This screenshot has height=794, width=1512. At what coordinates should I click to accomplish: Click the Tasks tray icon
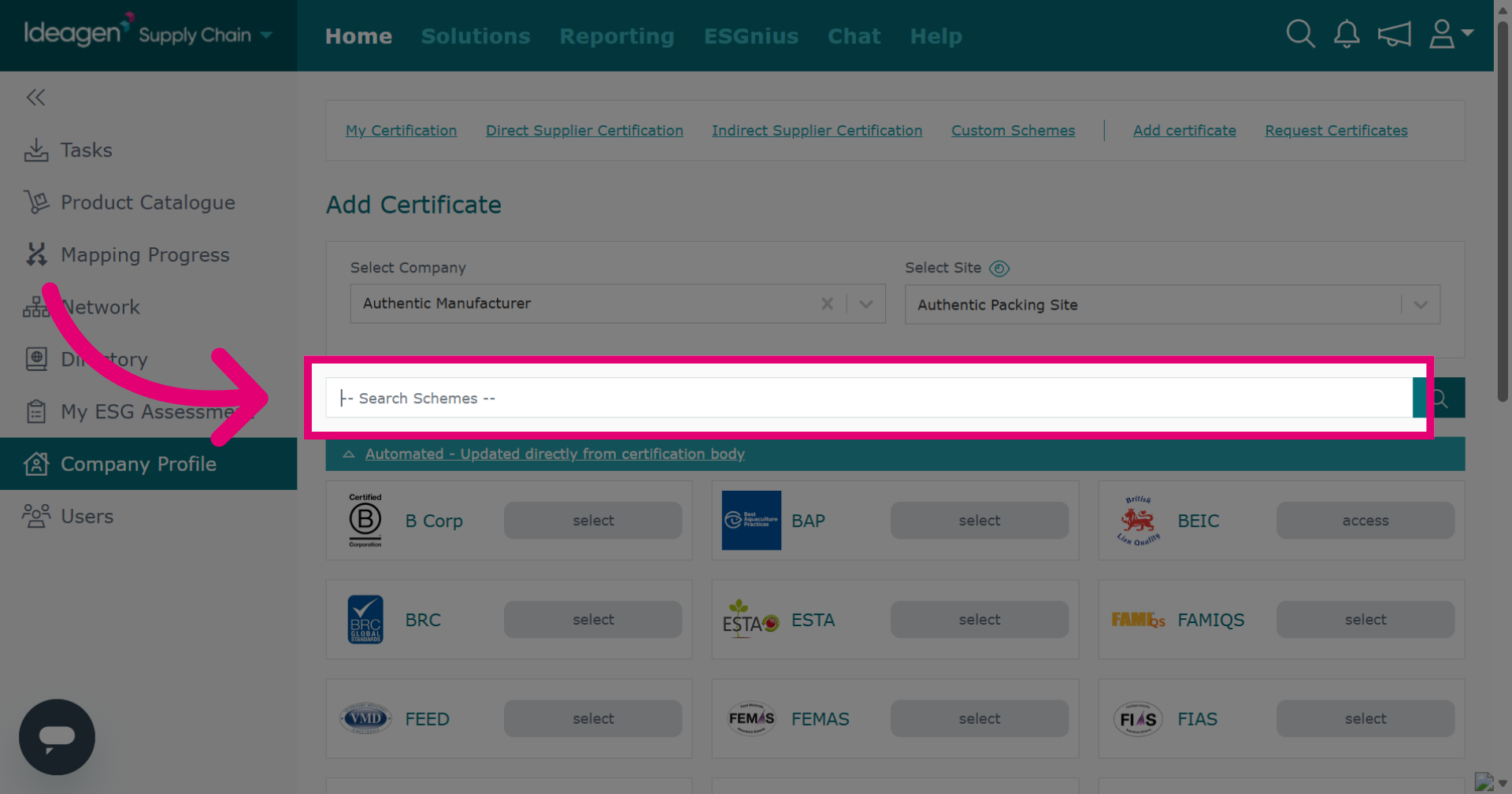[x=36, y=150]
